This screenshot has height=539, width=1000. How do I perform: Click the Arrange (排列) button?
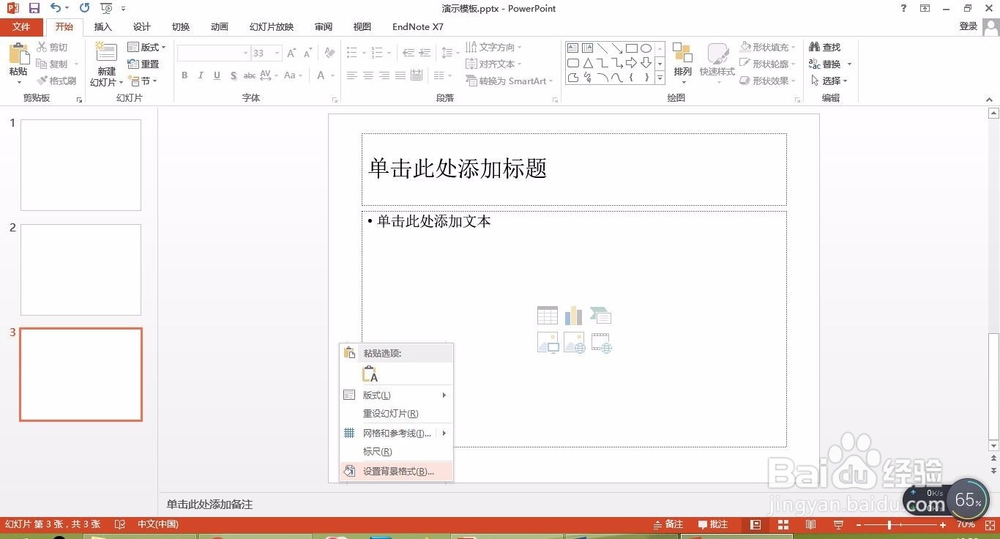click(x=682, y=63)
